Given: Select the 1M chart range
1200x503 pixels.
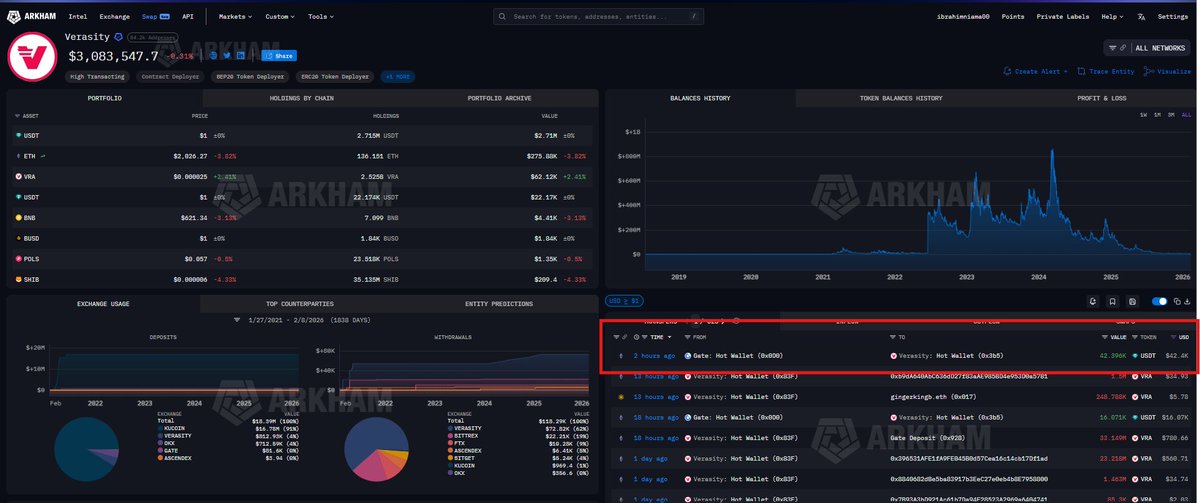Looking at the screenshot, I should point(1158,115).
